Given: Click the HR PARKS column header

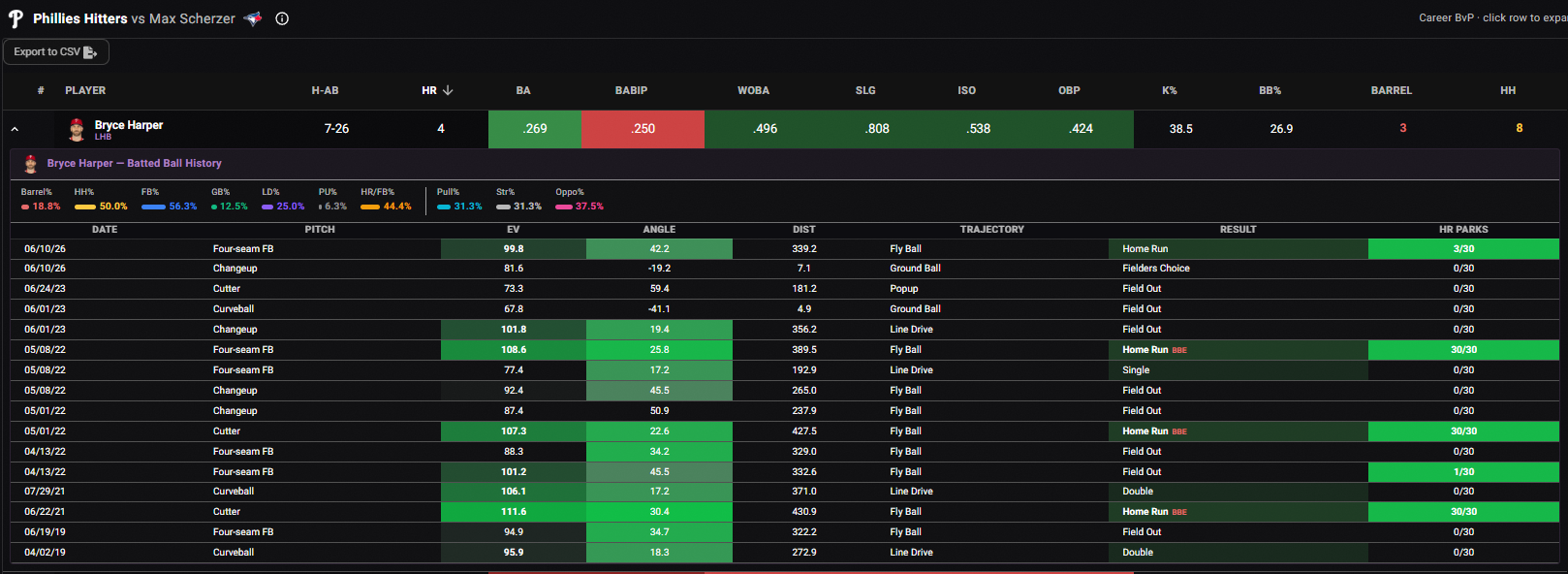Looking at the screenshot, I should click(x=1463, y=230).
